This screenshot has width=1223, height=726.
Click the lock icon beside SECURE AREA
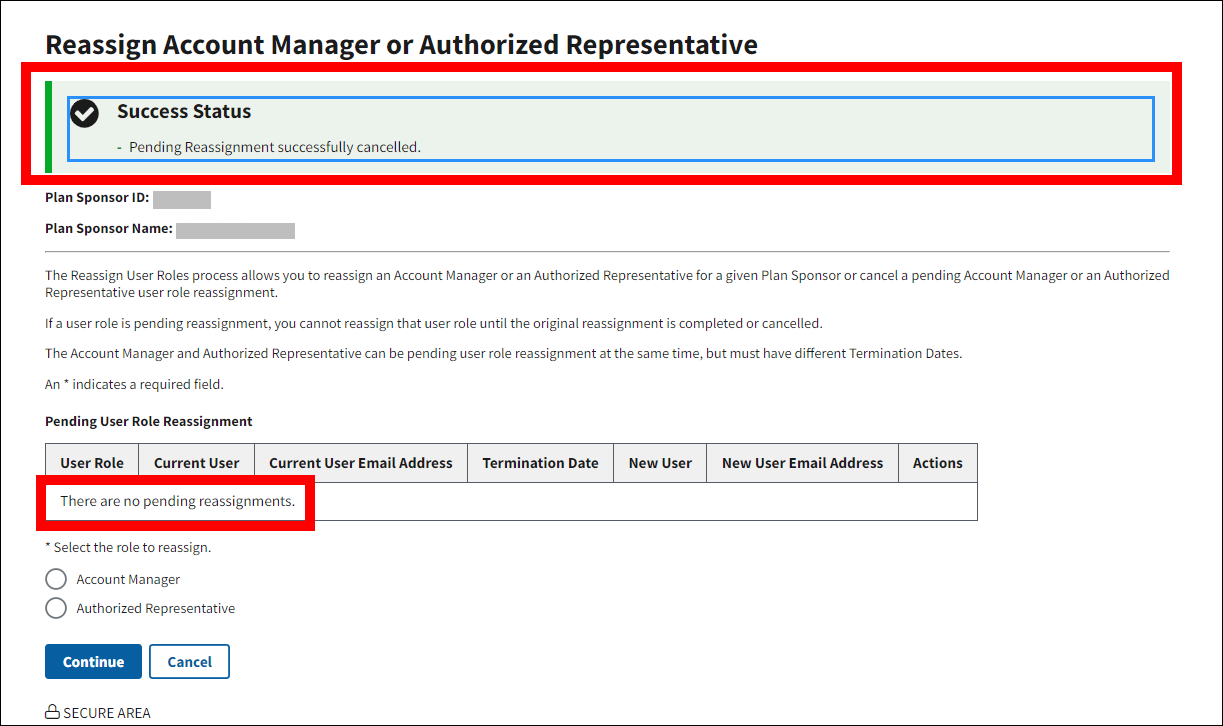point(52,713)
